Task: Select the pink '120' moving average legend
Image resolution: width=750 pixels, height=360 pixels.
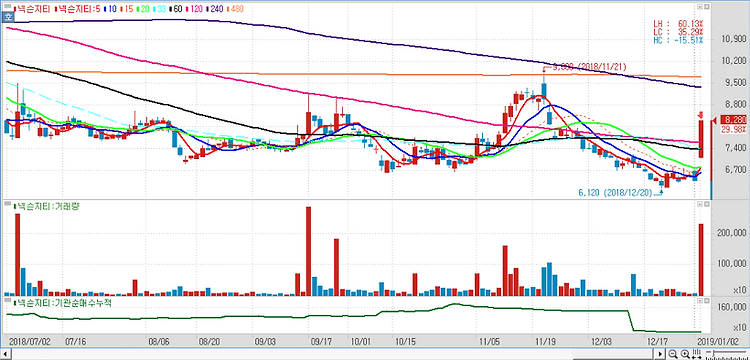Action: 194,9
